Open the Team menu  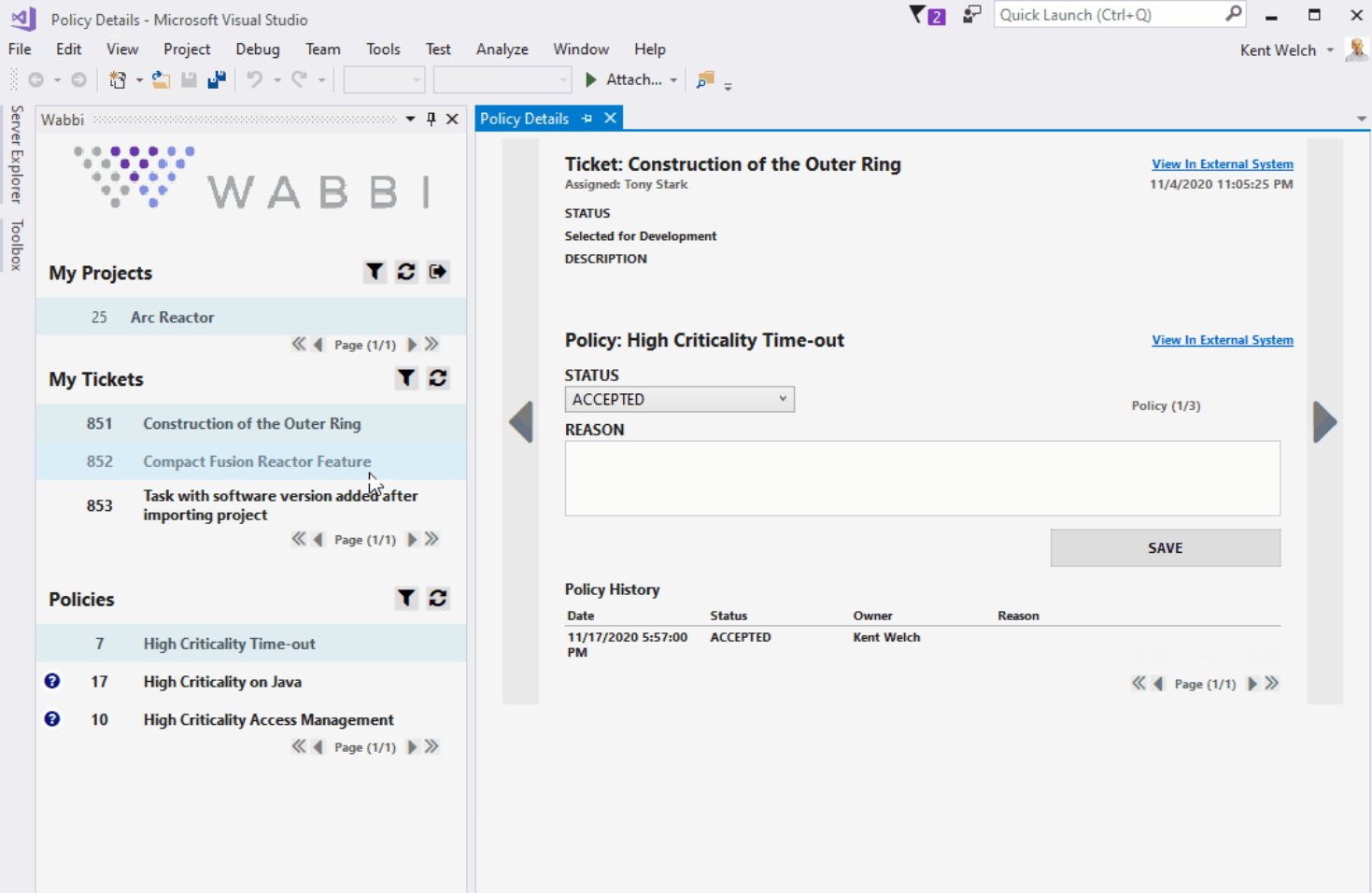323,50
